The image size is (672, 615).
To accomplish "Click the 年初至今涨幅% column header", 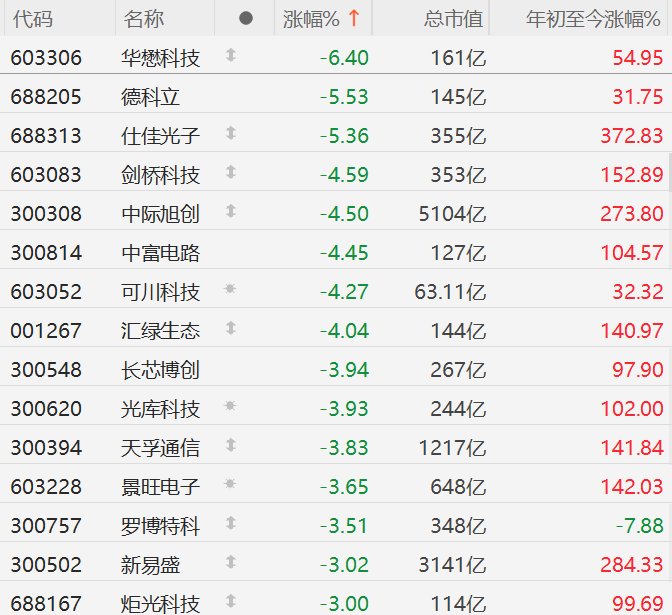I will pos(593,19).
